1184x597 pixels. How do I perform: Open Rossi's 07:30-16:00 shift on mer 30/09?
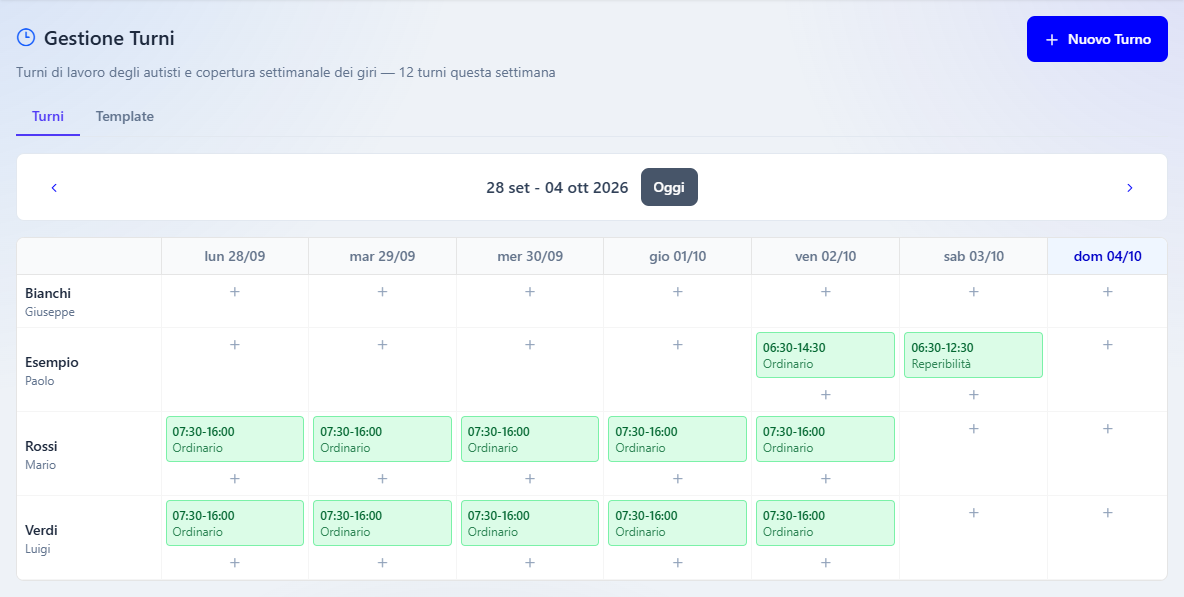coord(530,439)
